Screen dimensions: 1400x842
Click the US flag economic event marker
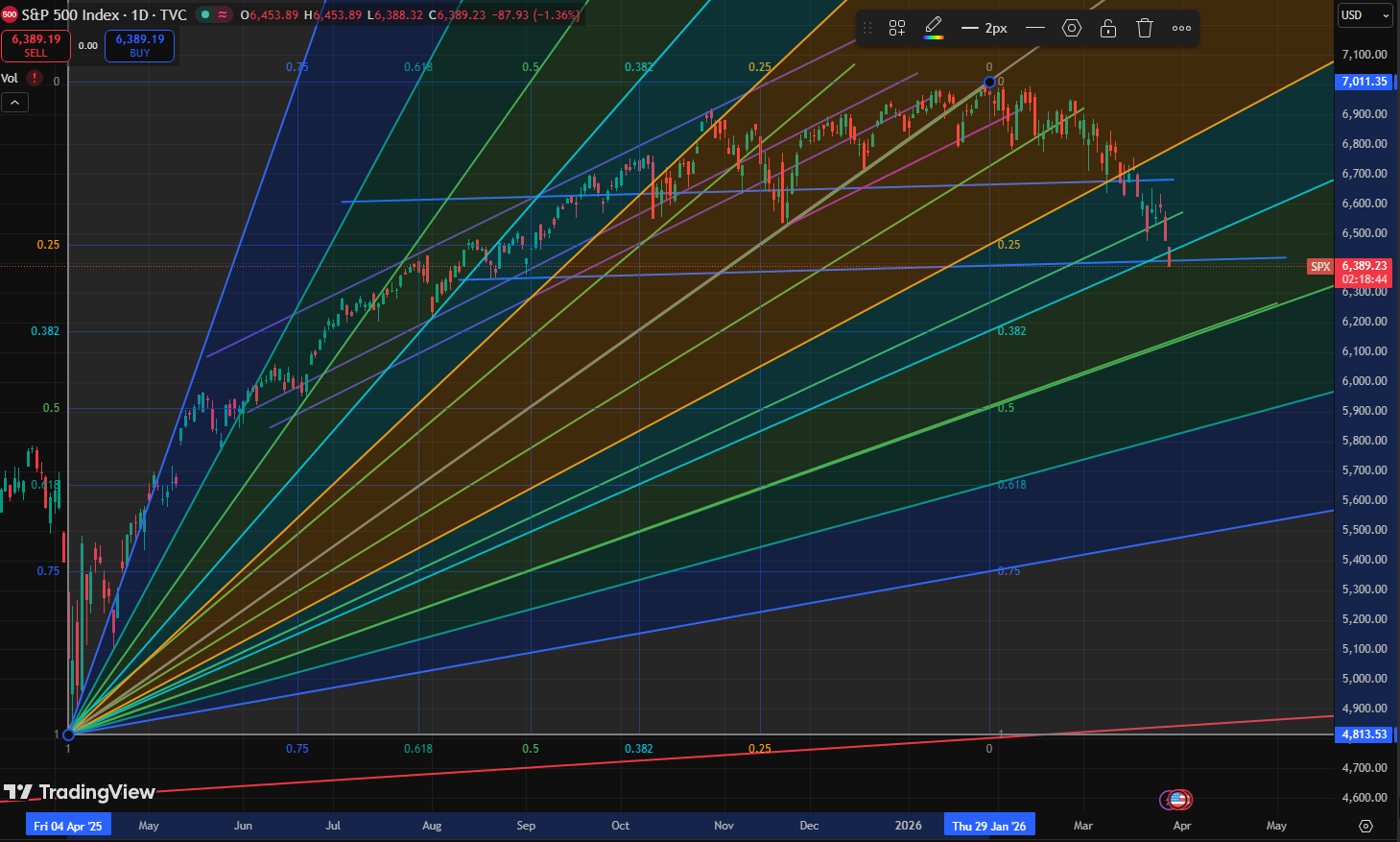pyautogui.click(x=1179, y=800)
